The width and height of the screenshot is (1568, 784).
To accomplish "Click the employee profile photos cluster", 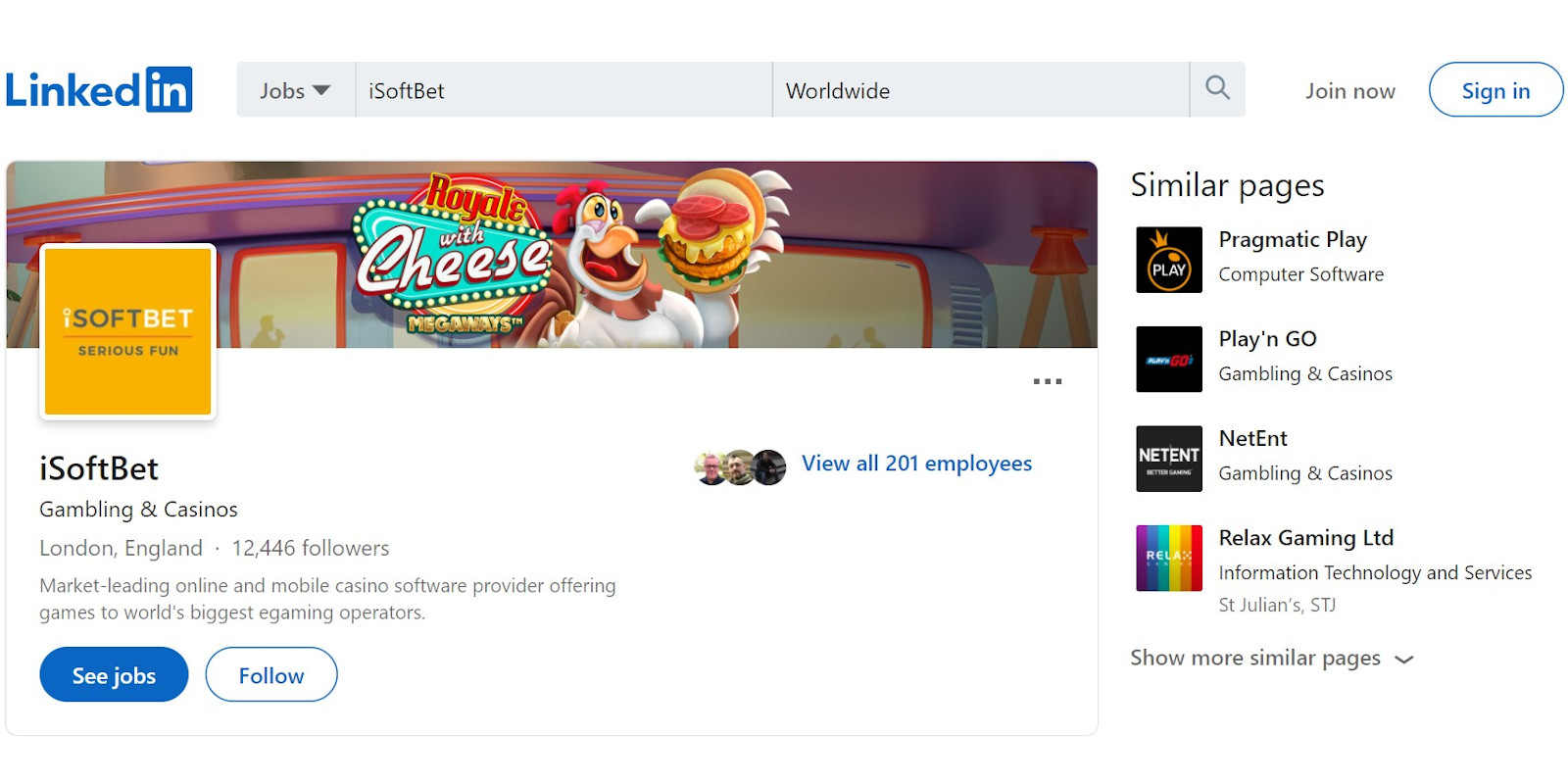I will click(x=740, y=467).
